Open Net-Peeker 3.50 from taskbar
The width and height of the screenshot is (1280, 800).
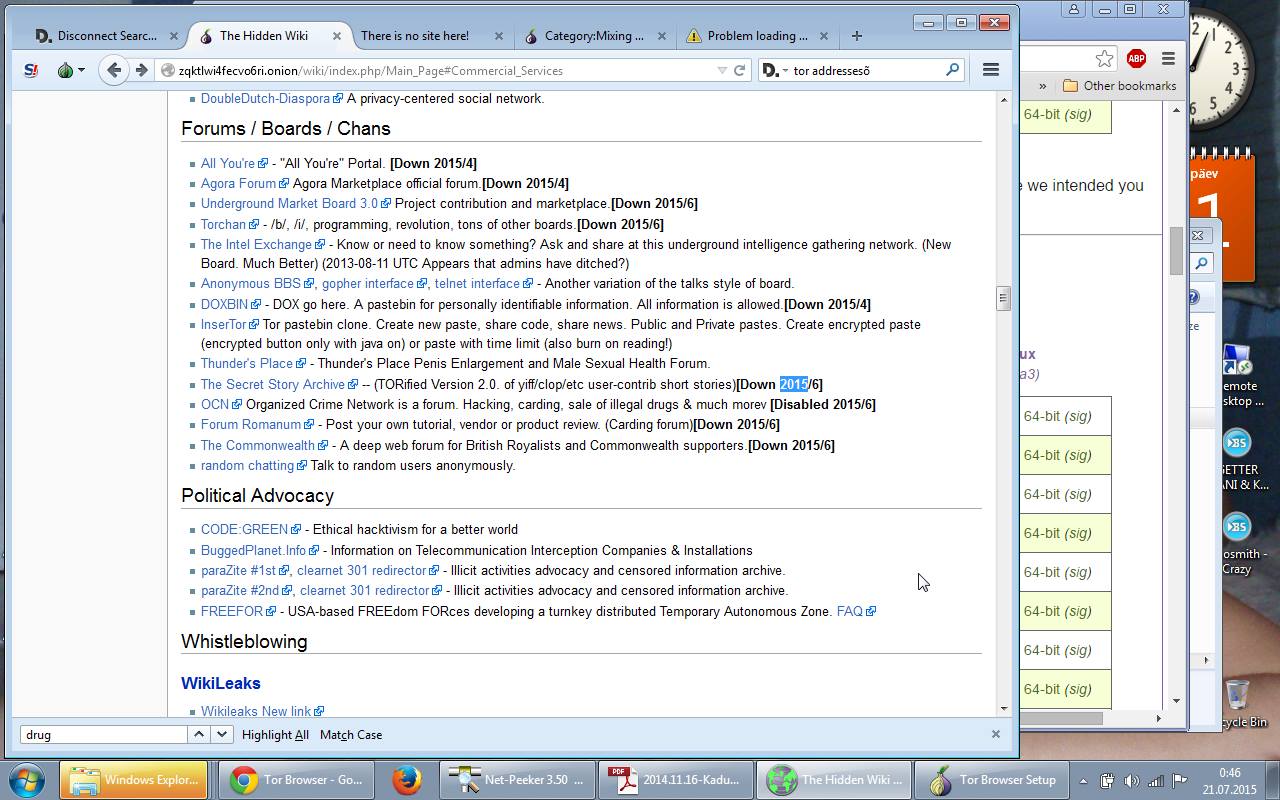(x=518, y=780)
